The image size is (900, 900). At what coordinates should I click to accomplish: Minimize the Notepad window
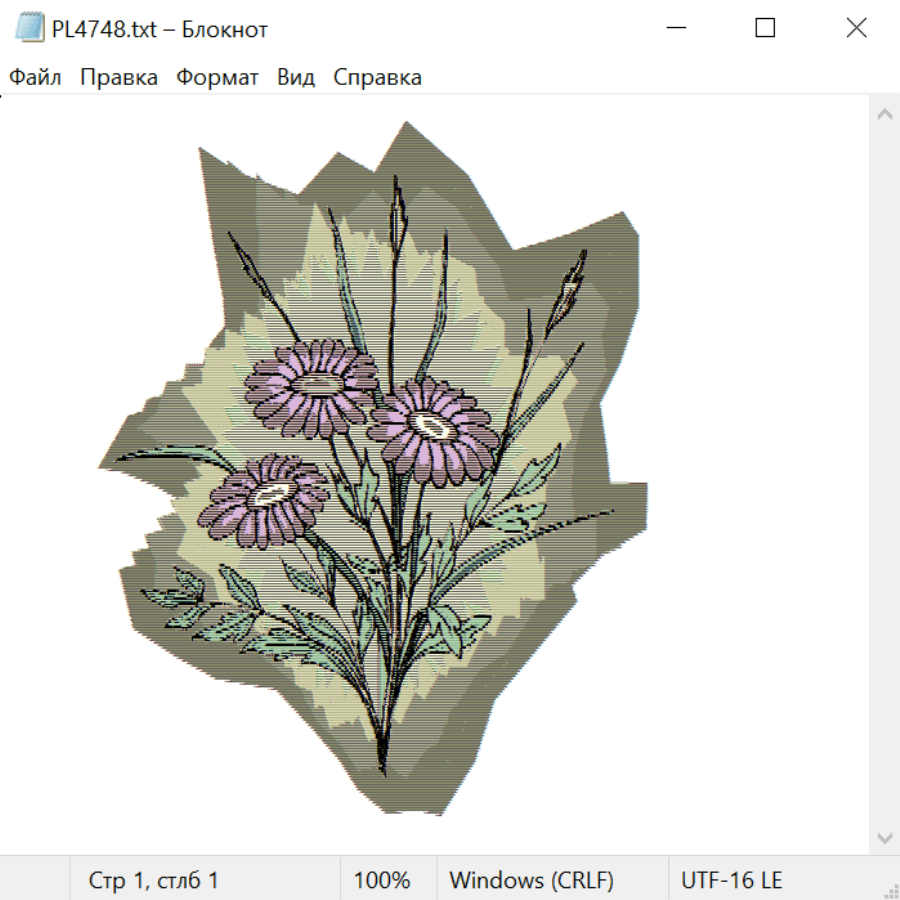(675, 28)
